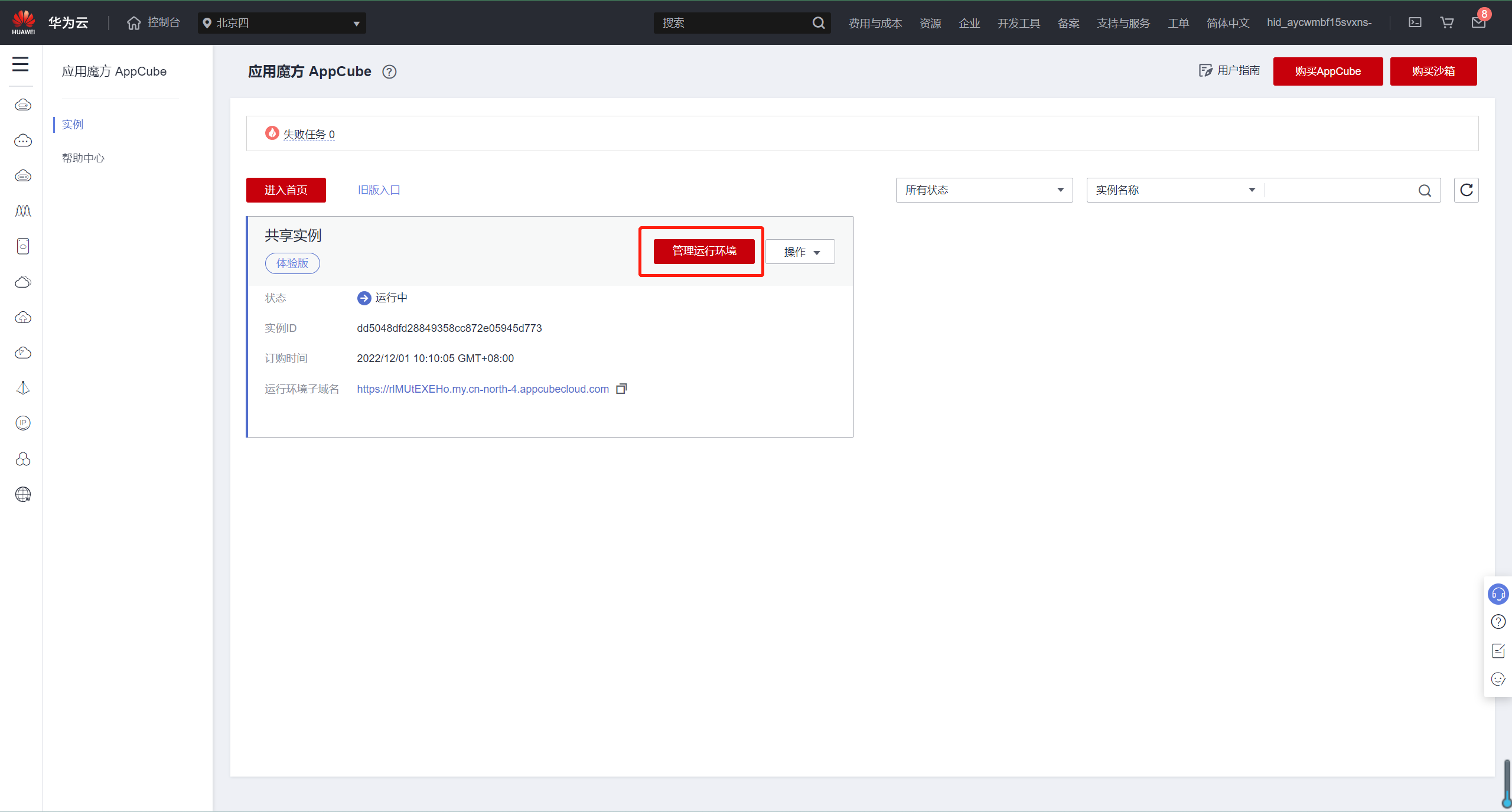Click the hamburger menu icon
The width and height of the screenshot is (1512, 812).
tap(21, 64)
